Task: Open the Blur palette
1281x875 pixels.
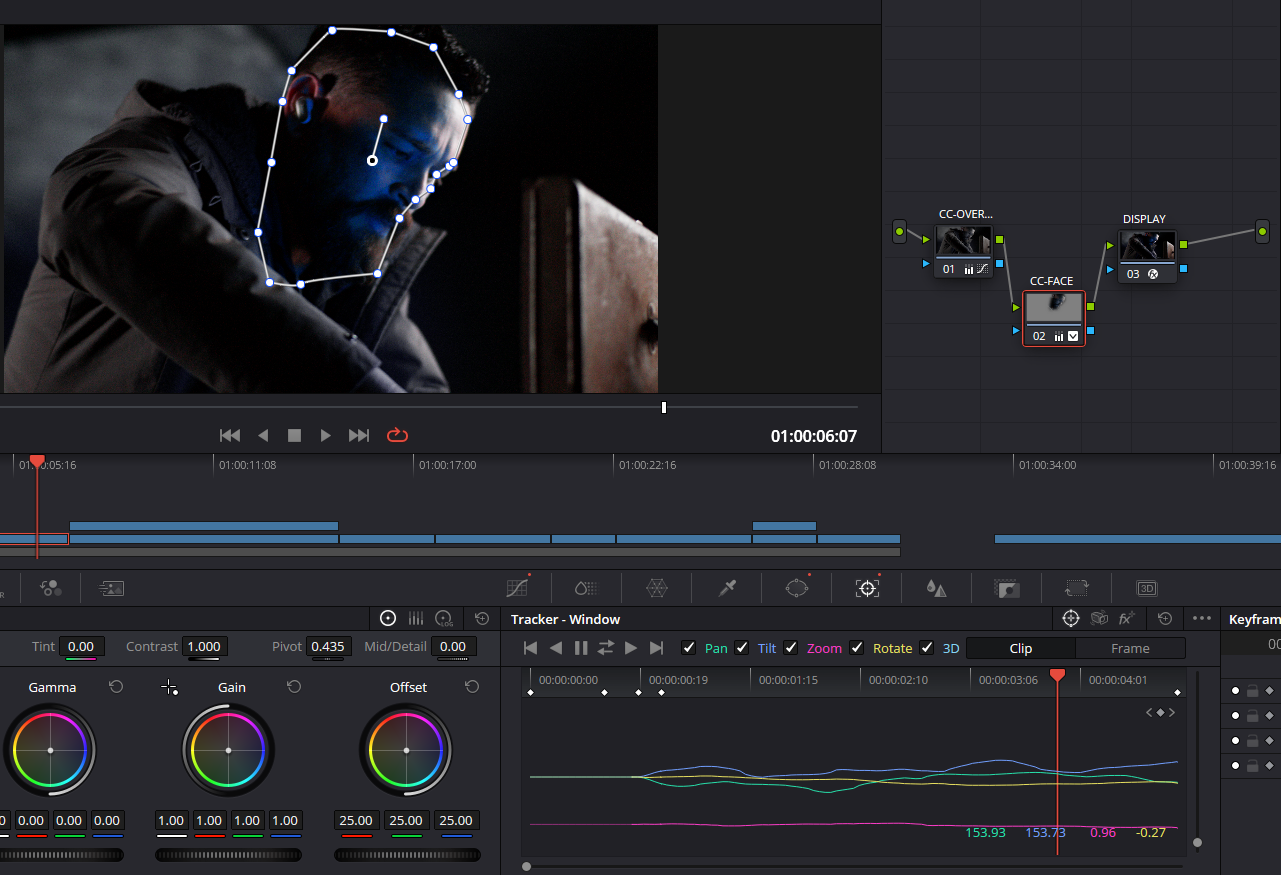Action: coord(936,588)
